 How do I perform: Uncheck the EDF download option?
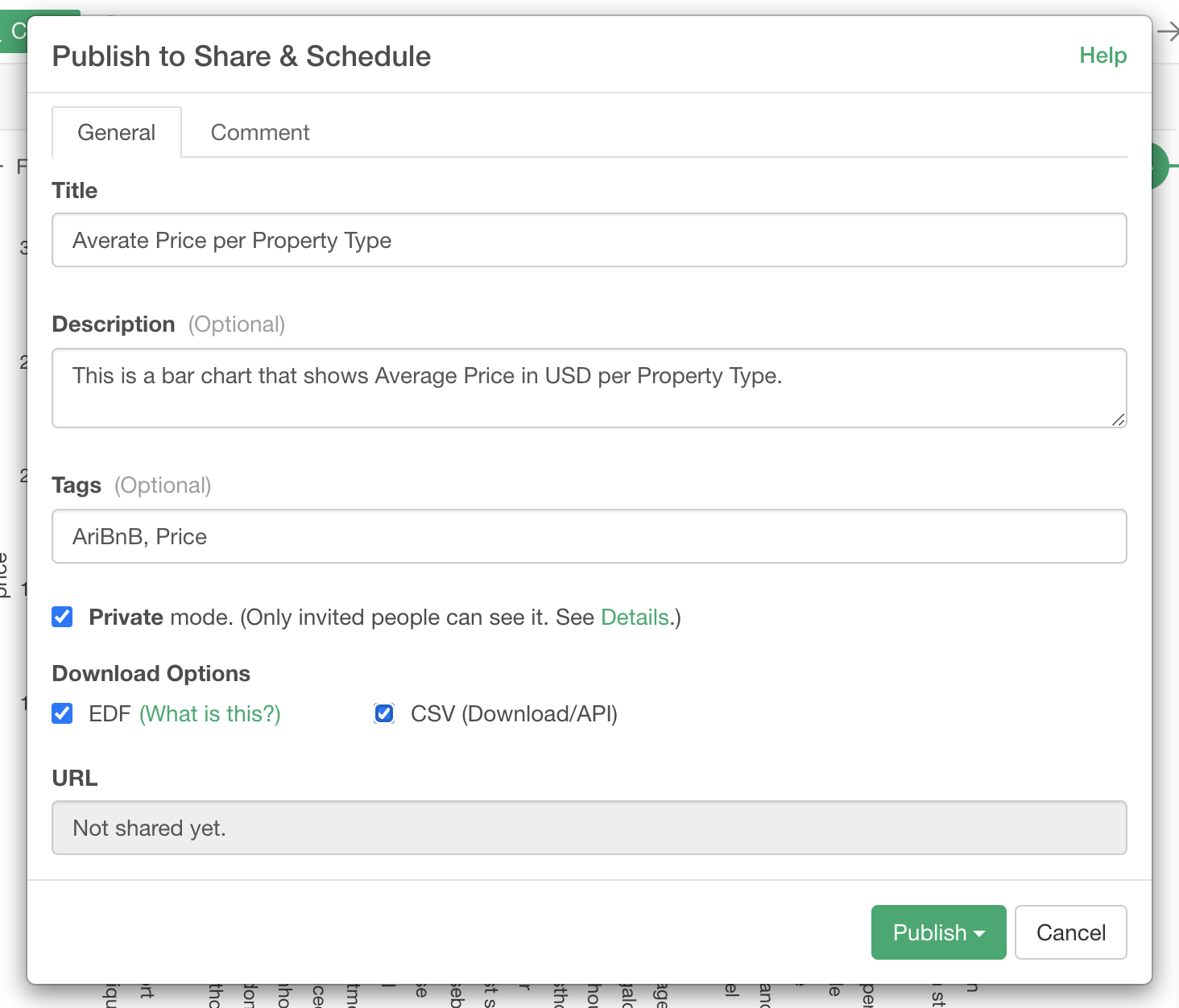(62, 714)
